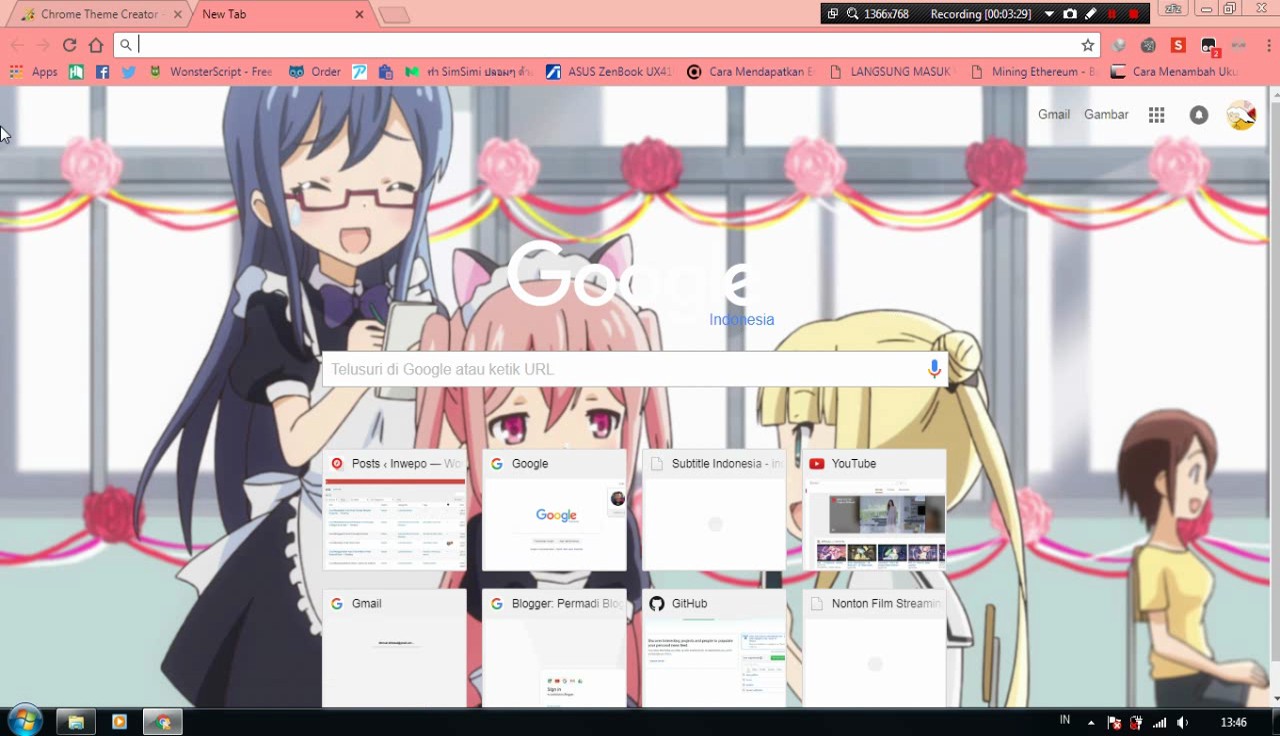Open the Order bookmark
This screenshot has width=1280, height=736.
coord(314,72)
